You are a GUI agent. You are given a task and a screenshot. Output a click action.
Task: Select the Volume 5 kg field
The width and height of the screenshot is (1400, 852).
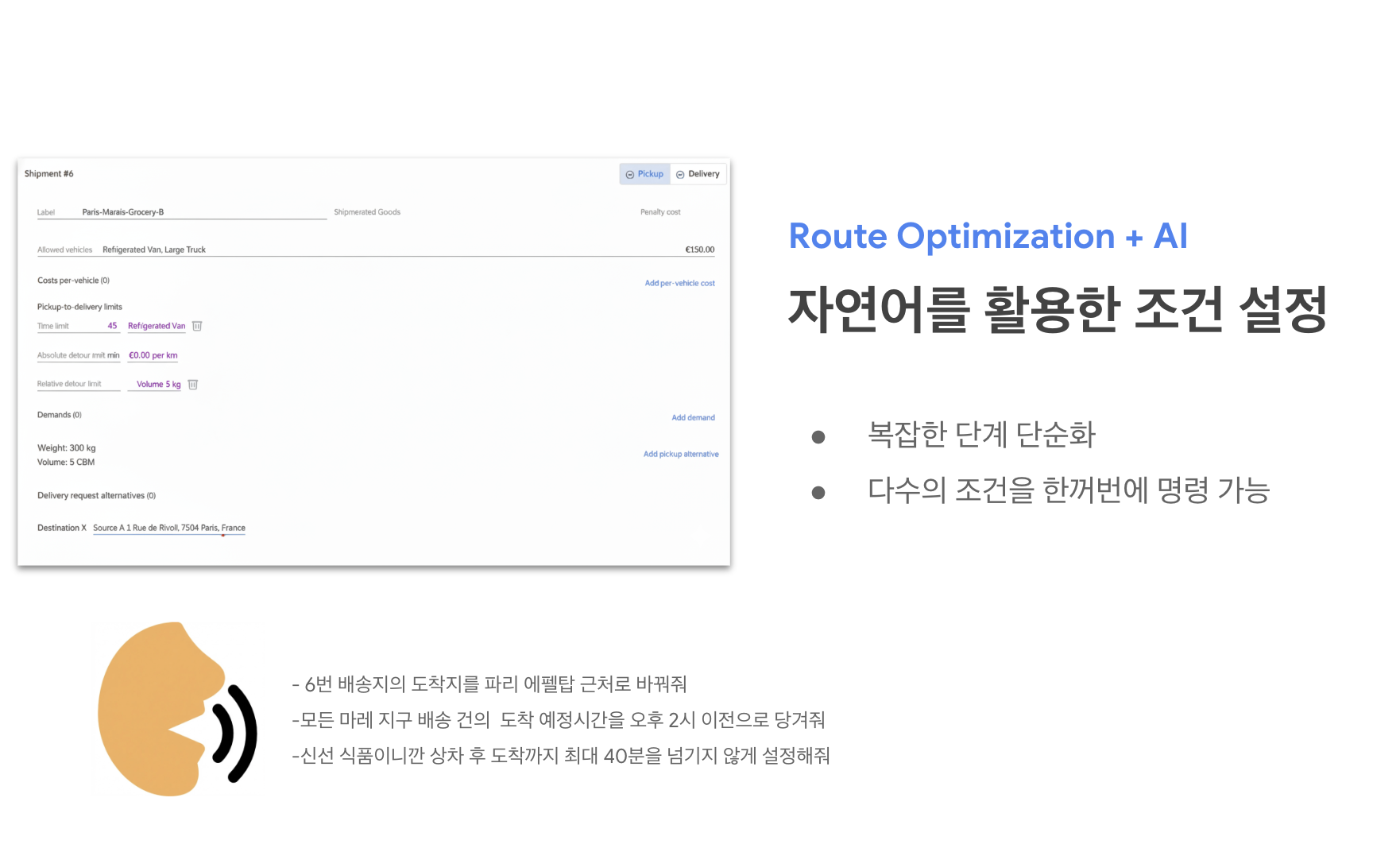tap(158, 384)
